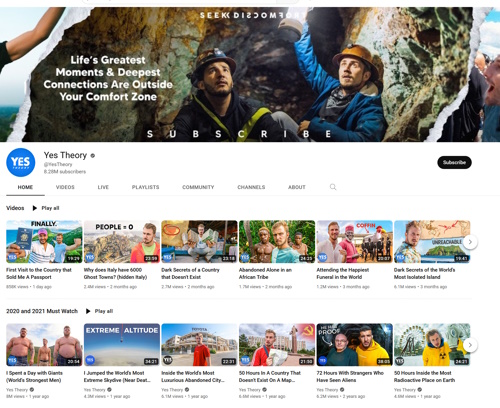Open the giants strongest men thumbnail

point(44,345)
